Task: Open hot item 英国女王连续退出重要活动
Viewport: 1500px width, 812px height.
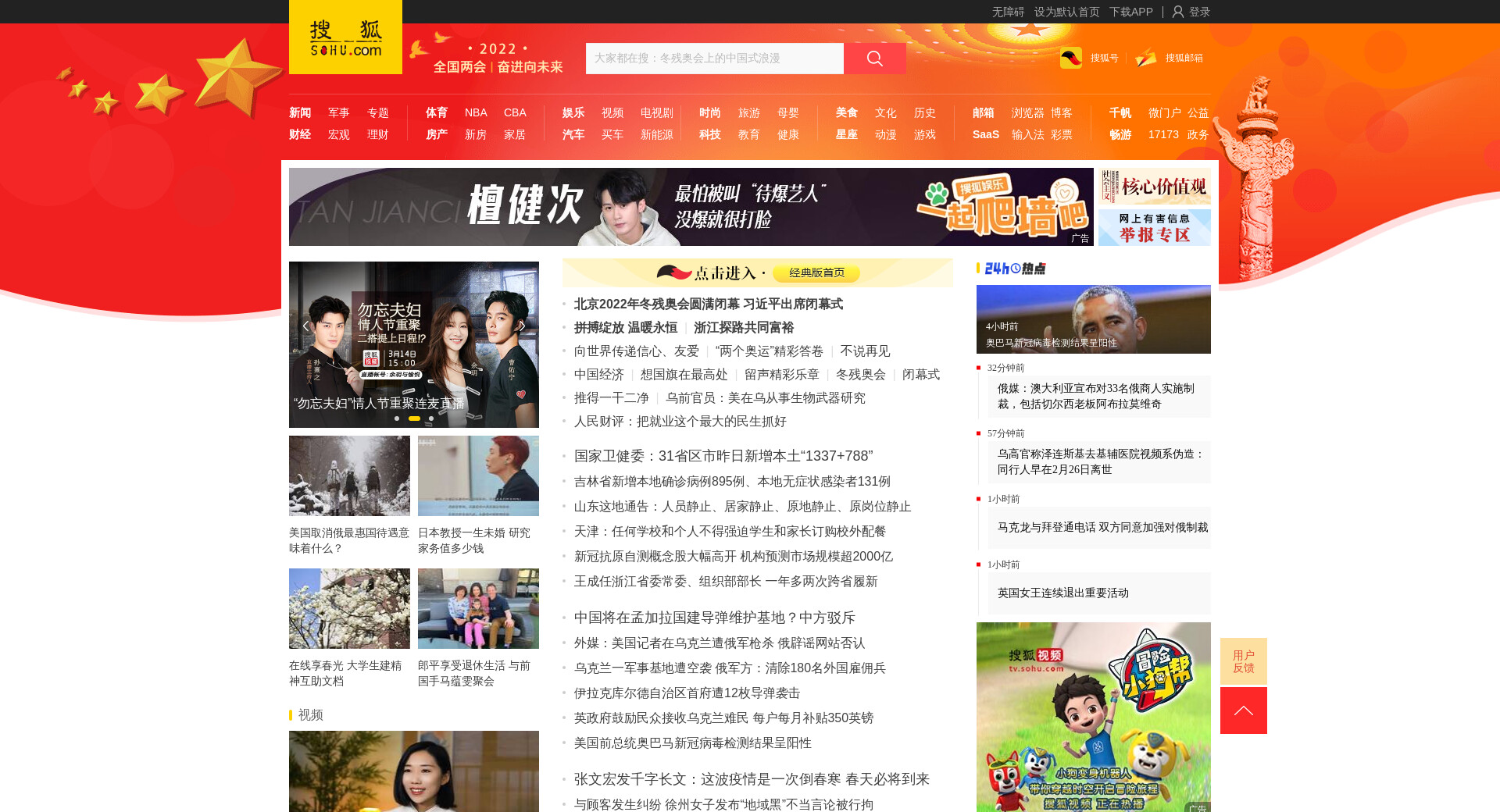Action: pyautogui.click(x=1063, y=593)
